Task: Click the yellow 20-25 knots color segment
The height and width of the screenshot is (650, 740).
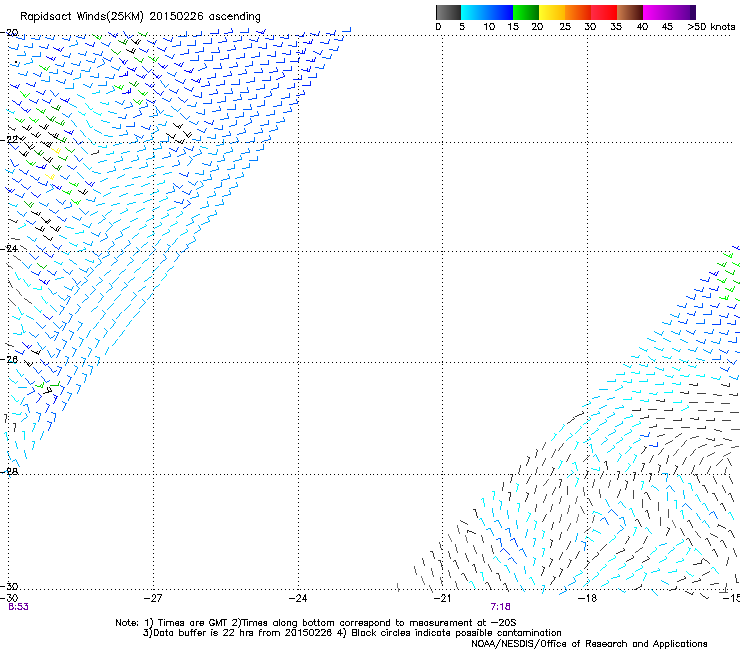Action: coord(552,12)
